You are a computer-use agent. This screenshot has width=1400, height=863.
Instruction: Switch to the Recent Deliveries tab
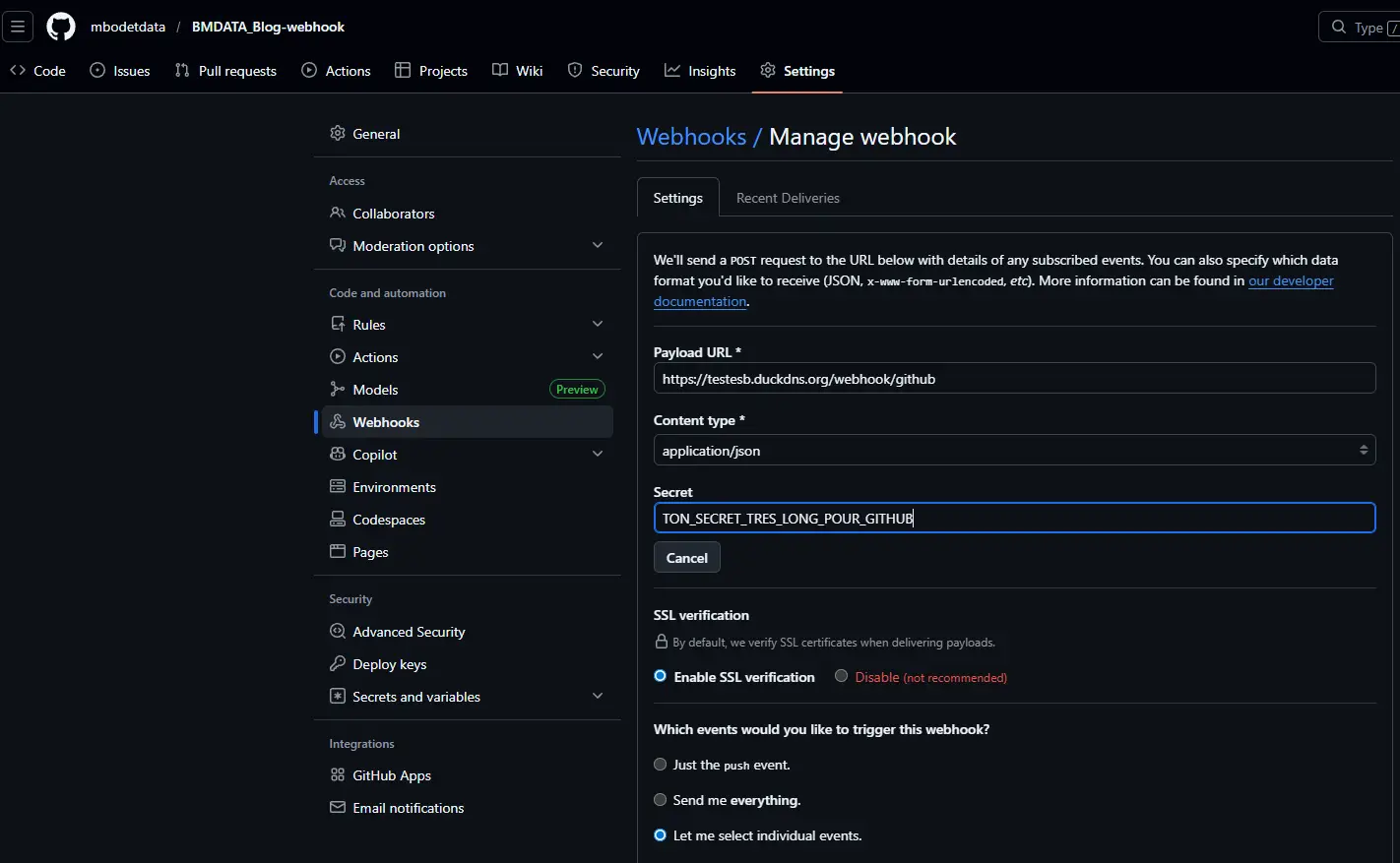(x=787, y=197)
